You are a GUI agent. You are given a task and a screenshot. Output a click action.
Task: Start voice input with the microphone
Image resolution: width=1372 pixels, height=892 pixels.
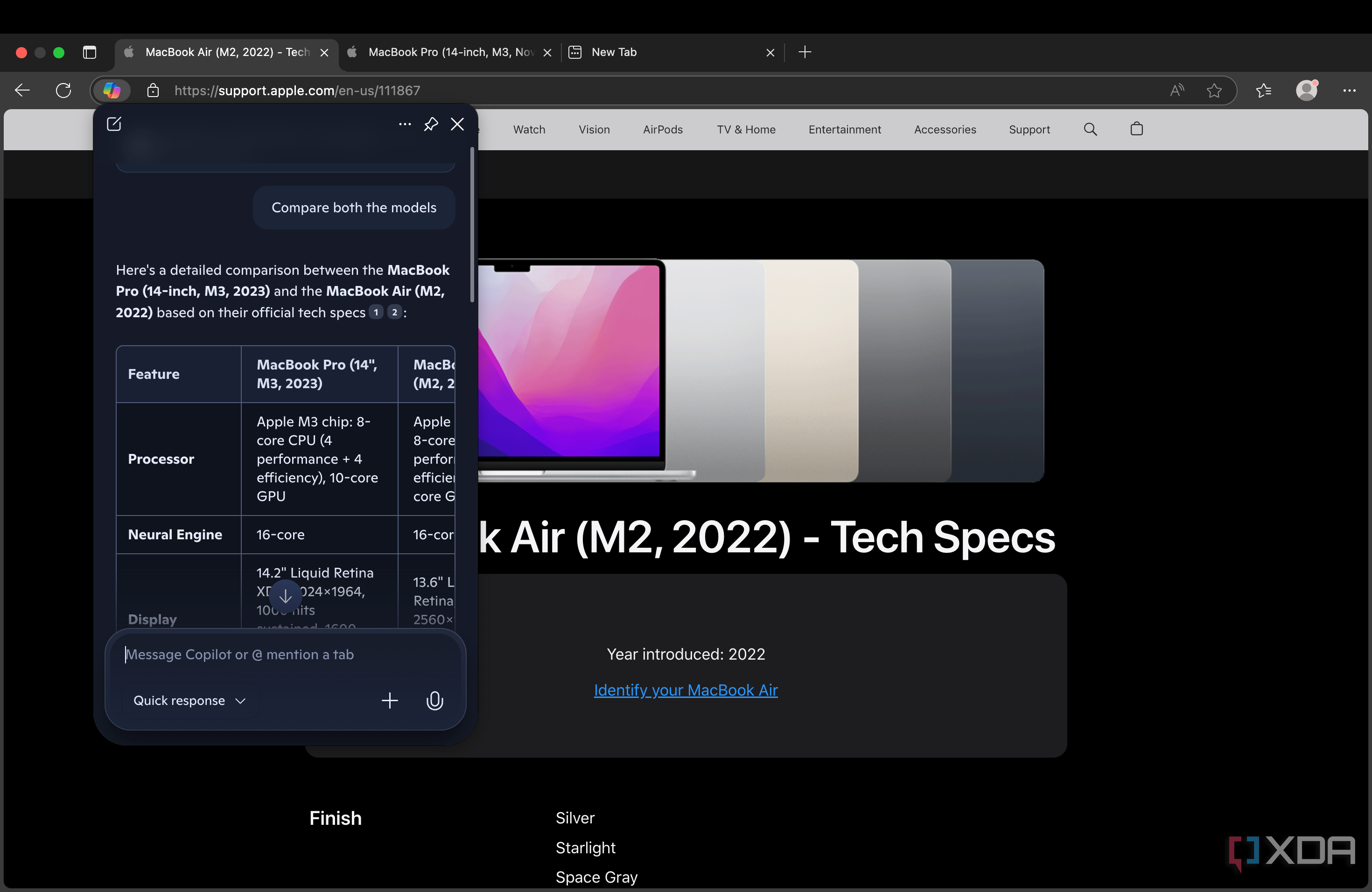pos(434,700)
